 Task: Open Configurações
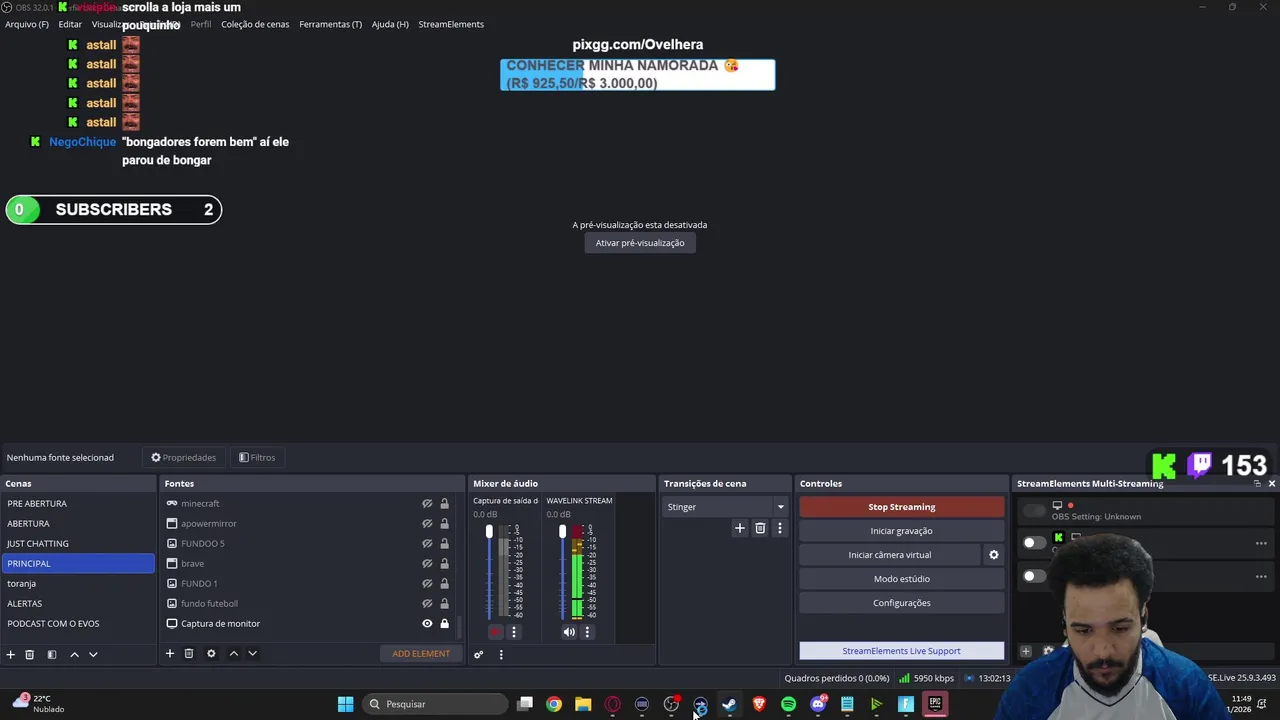coord(902,603)
